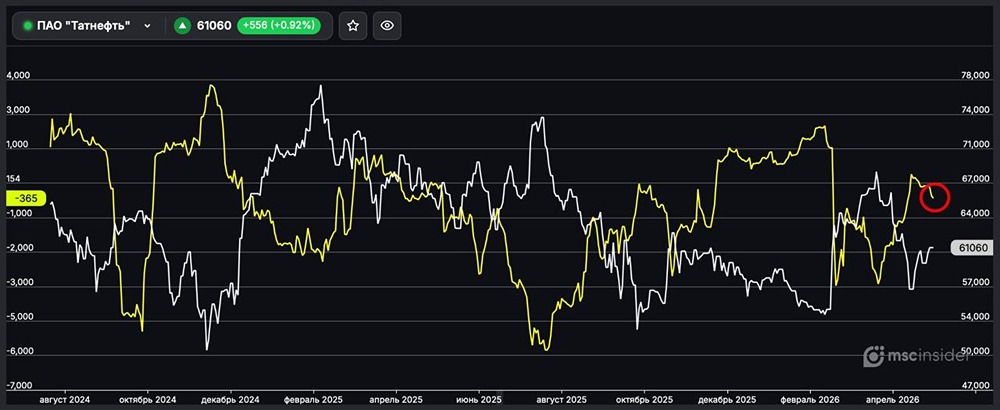
Task: Click the msc insider watermark logo
Action: [x=908, y=355]
